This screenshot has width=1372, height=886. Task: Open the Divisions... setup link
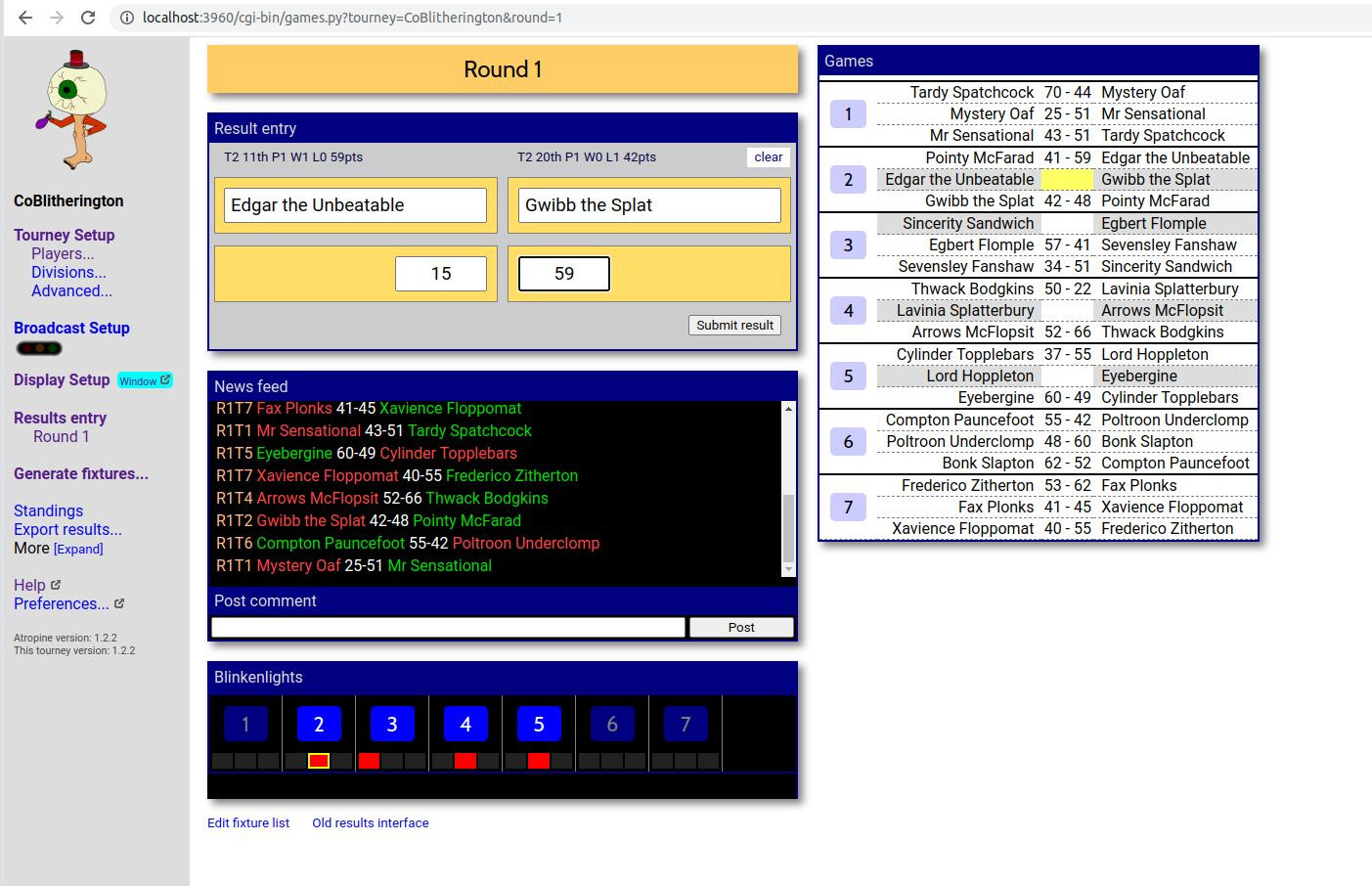click(68, 272)
